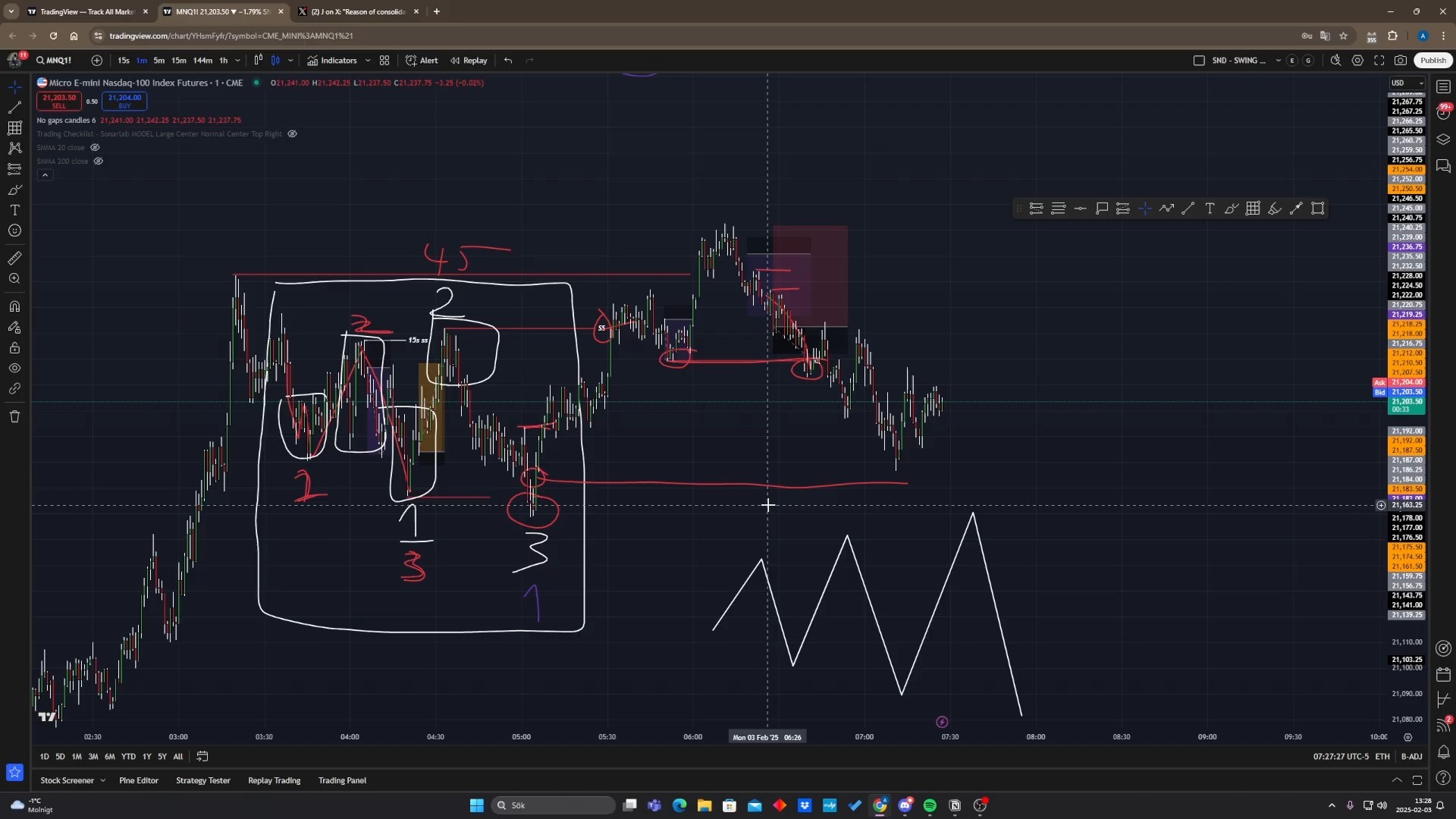Expand the timeframe interval dropdown arrow
Image resolution: width=1456 pixels, height=819 pixels.
tap(237, 61)
